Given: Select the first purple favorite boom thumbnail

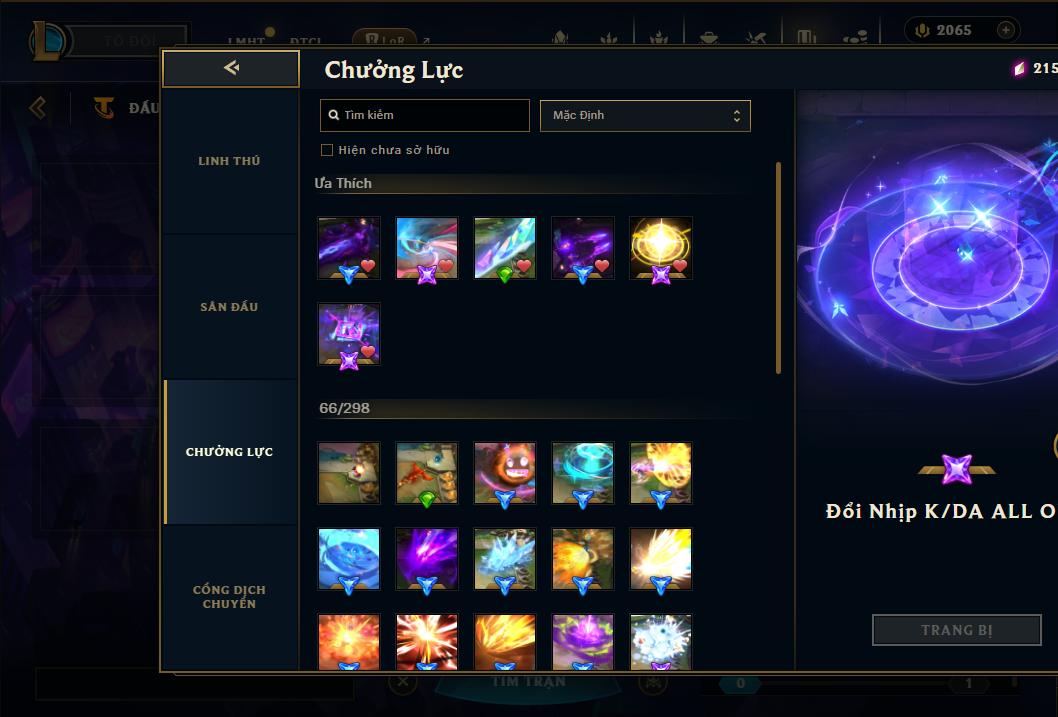Looking at the screenshot, I should point(349,248).
